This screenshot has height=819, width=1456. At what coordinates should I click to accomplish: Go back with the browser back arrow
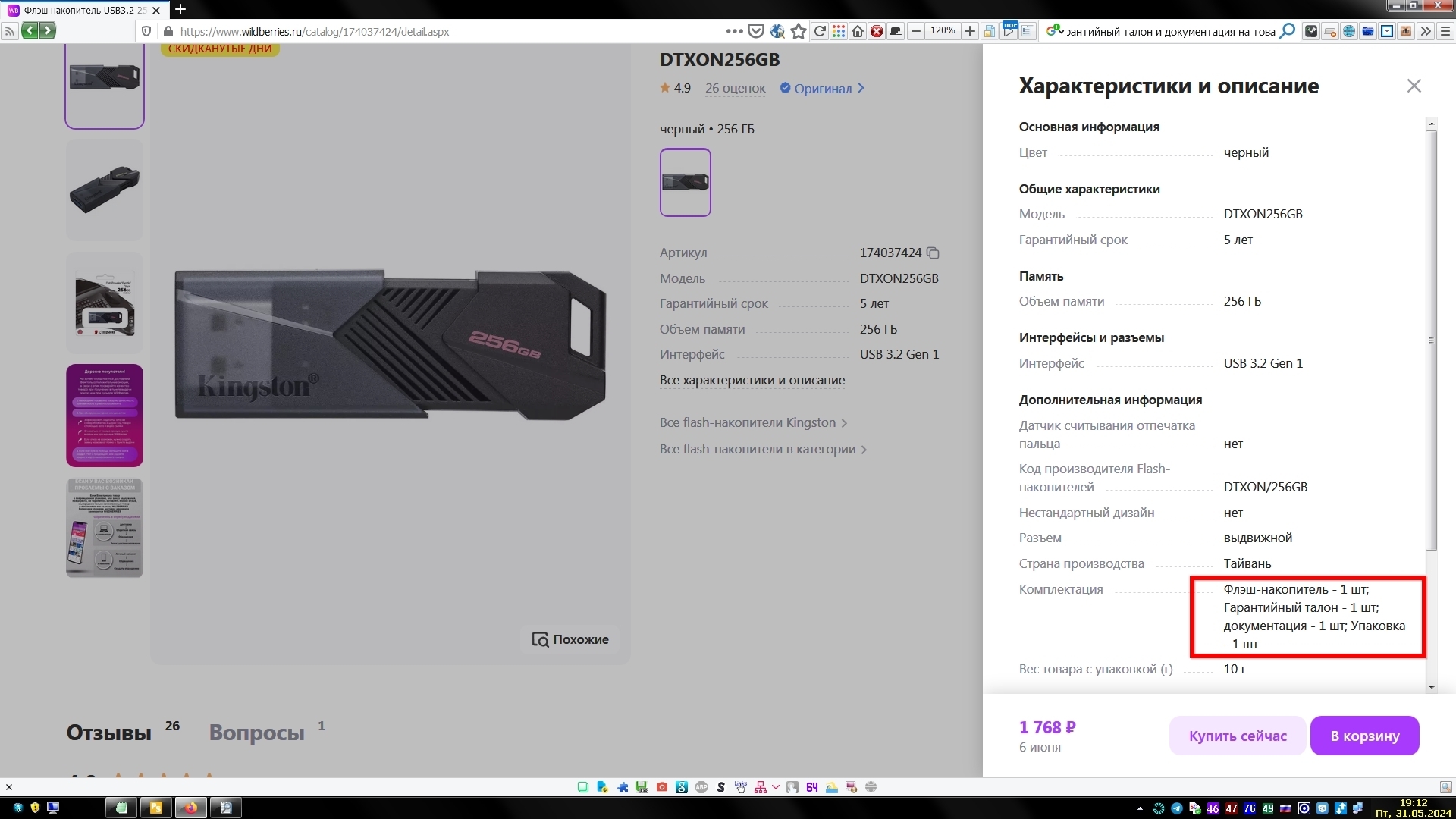pos(29,31)
